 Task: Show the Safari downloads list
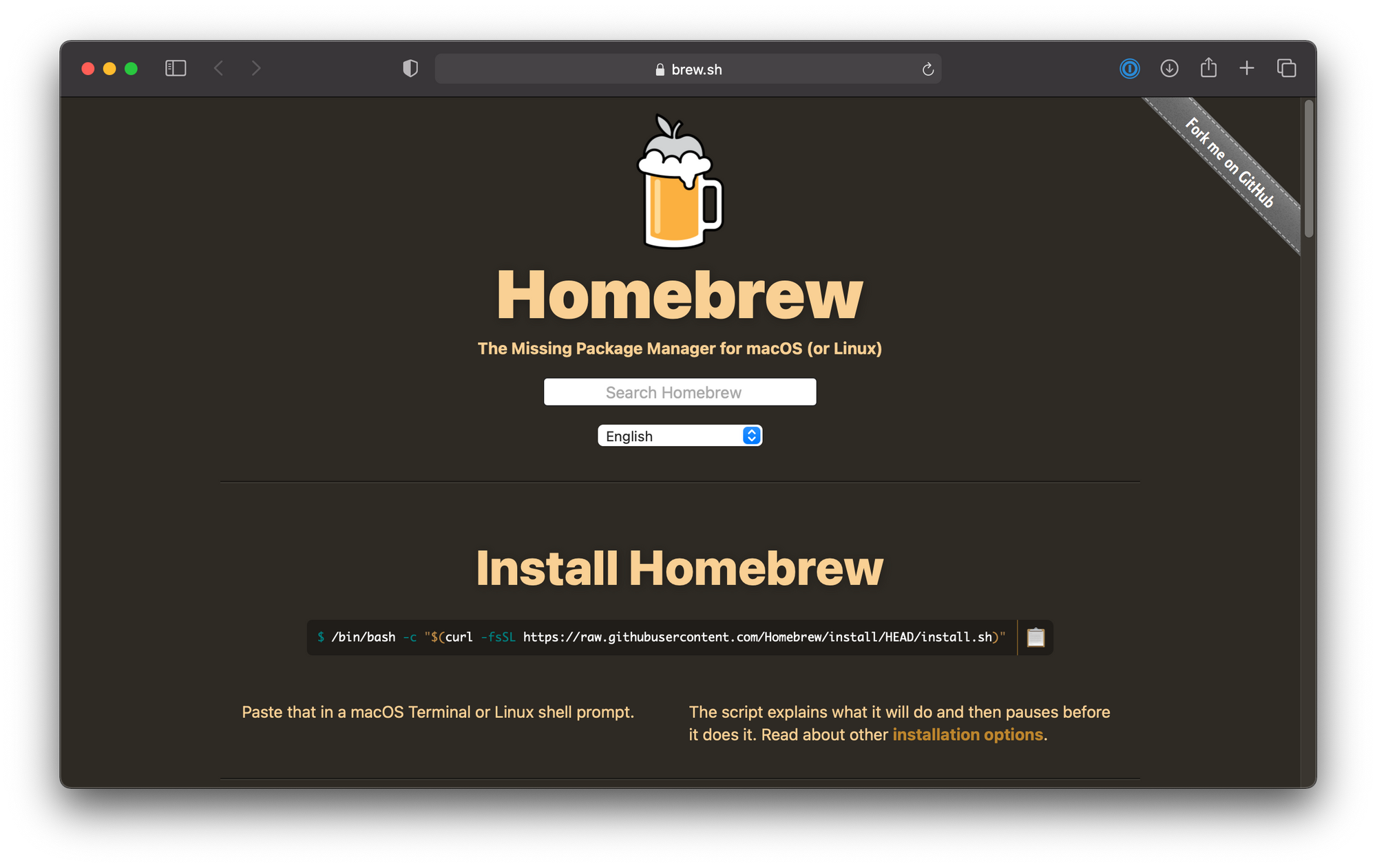1169,68
